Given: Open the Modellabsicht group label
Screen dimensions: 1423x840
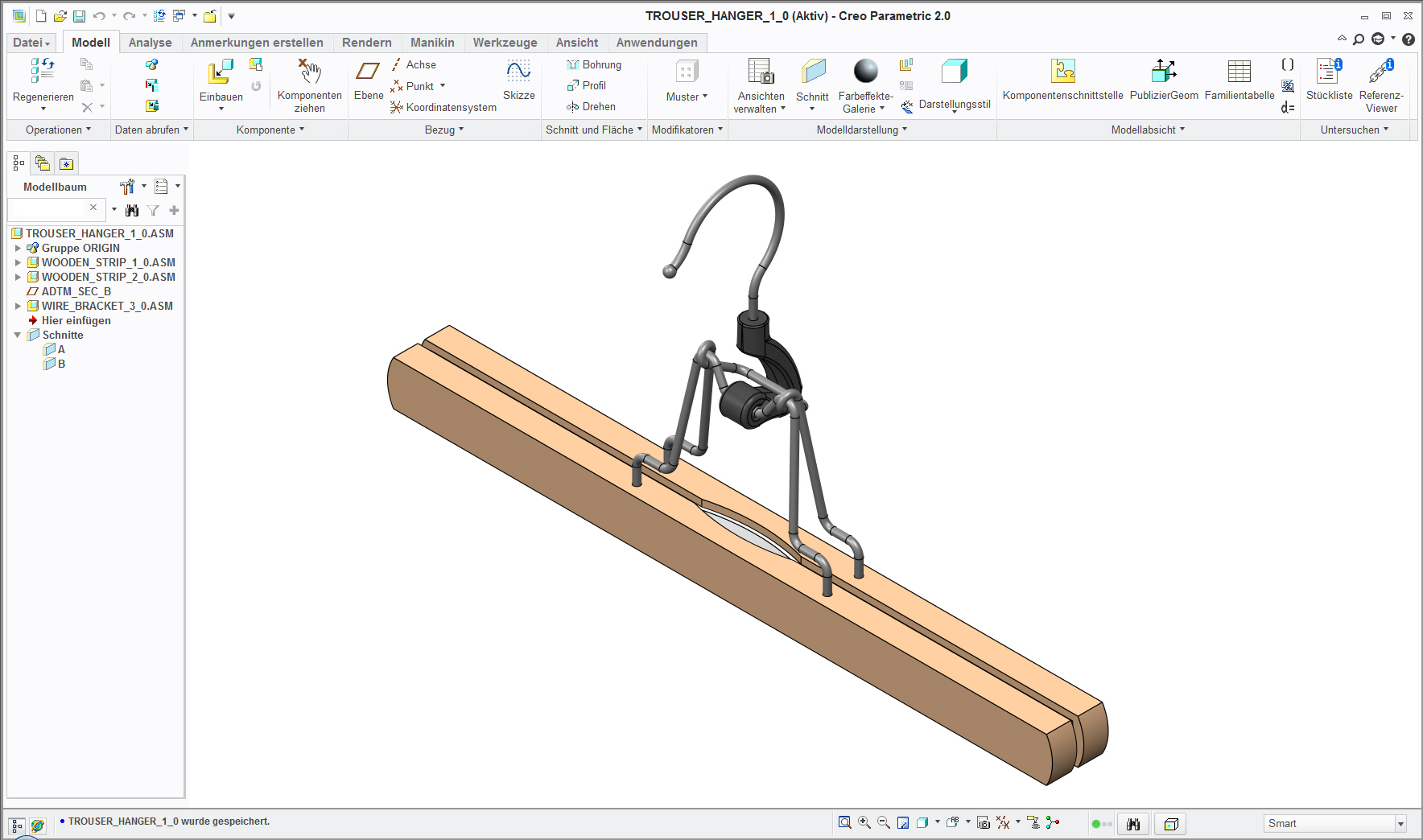Looking at the screenshot, I should (1148, 130).
